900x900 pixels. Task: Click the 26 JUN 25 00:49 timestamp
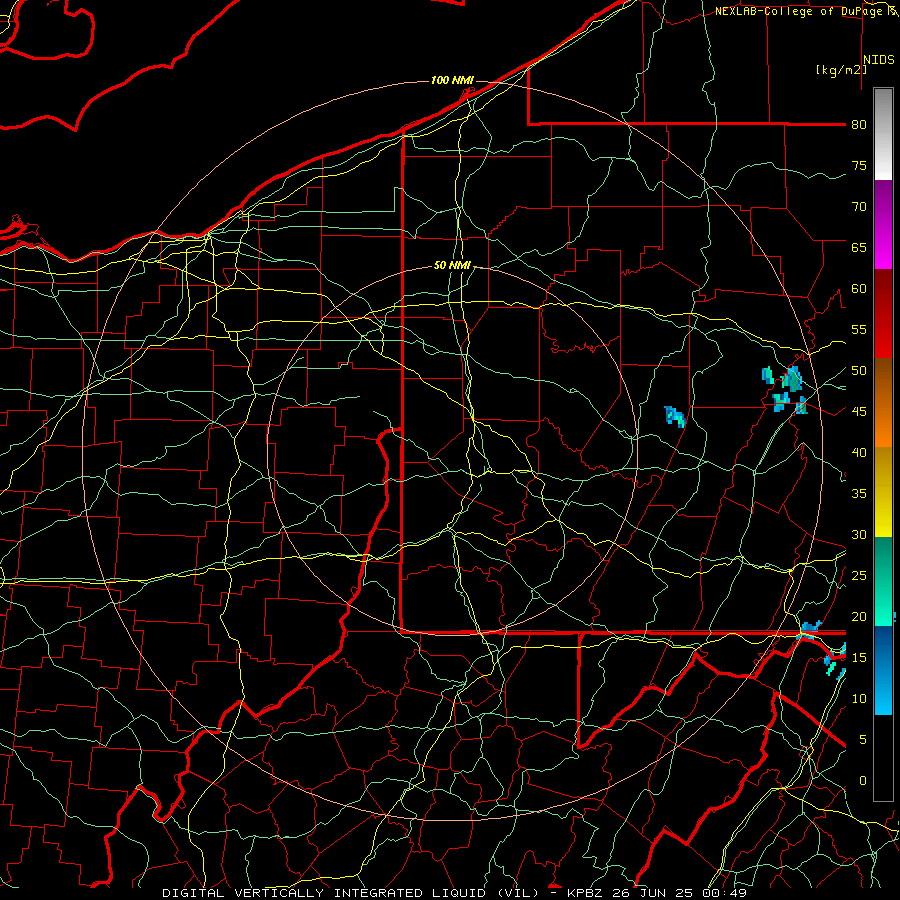[678, 893]
